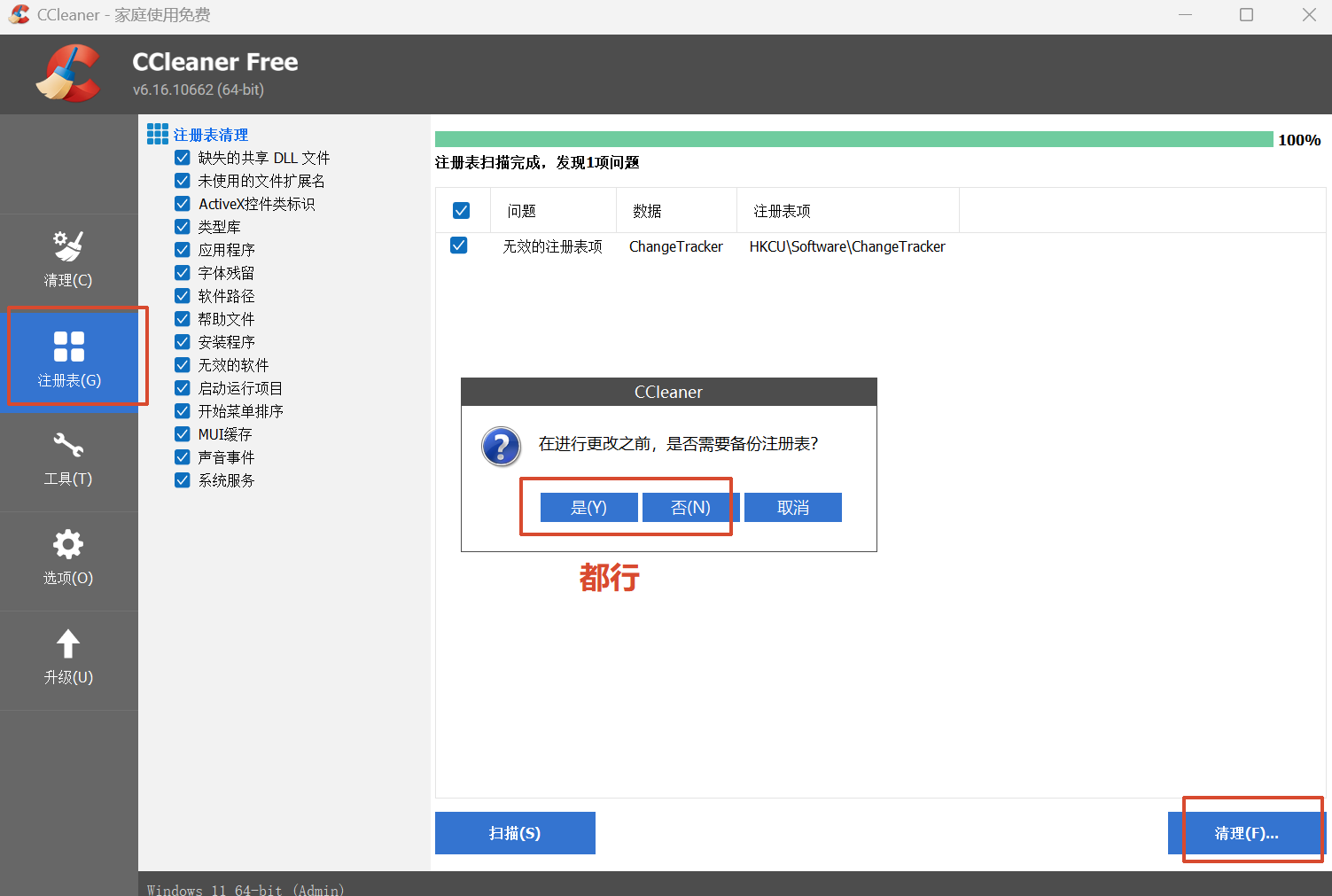Sort by the 注册表项 column header
The height and width of the screenshot is (896, 1332).
[848, 210]
